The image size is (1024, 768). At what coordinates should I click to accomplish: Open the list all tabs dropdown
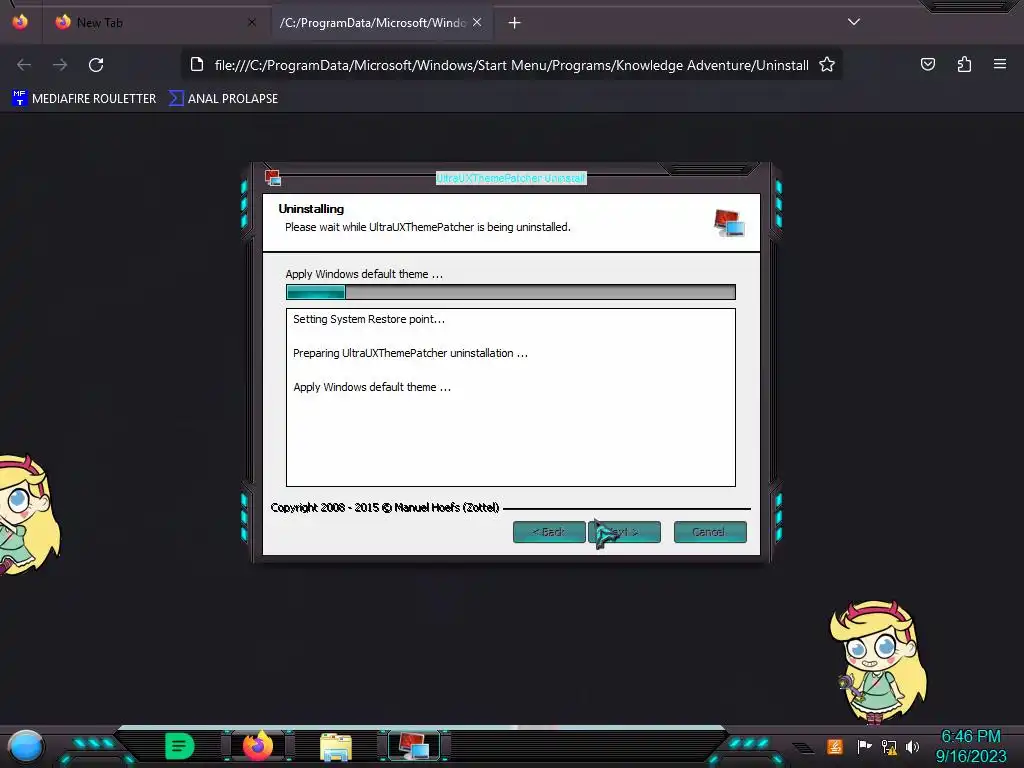tap(854, 22)
